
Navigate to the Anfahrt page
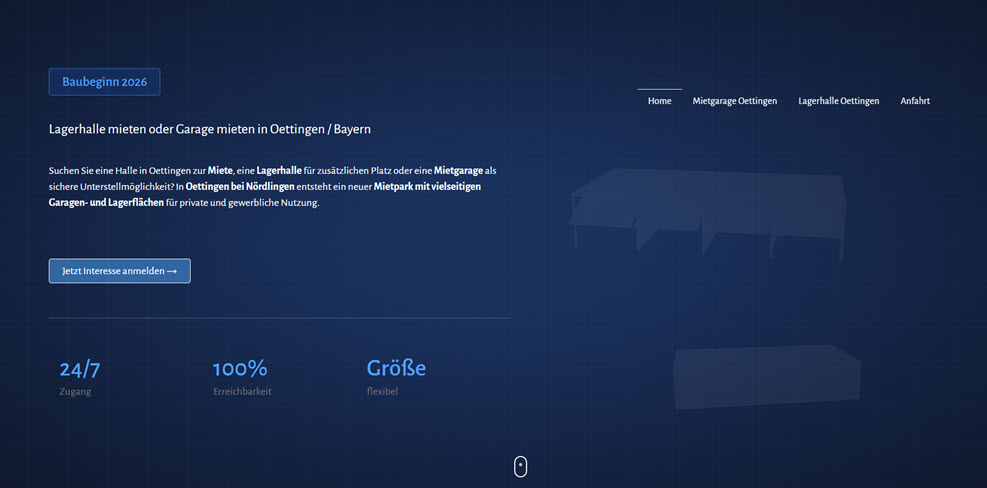[x=915, y=101]
